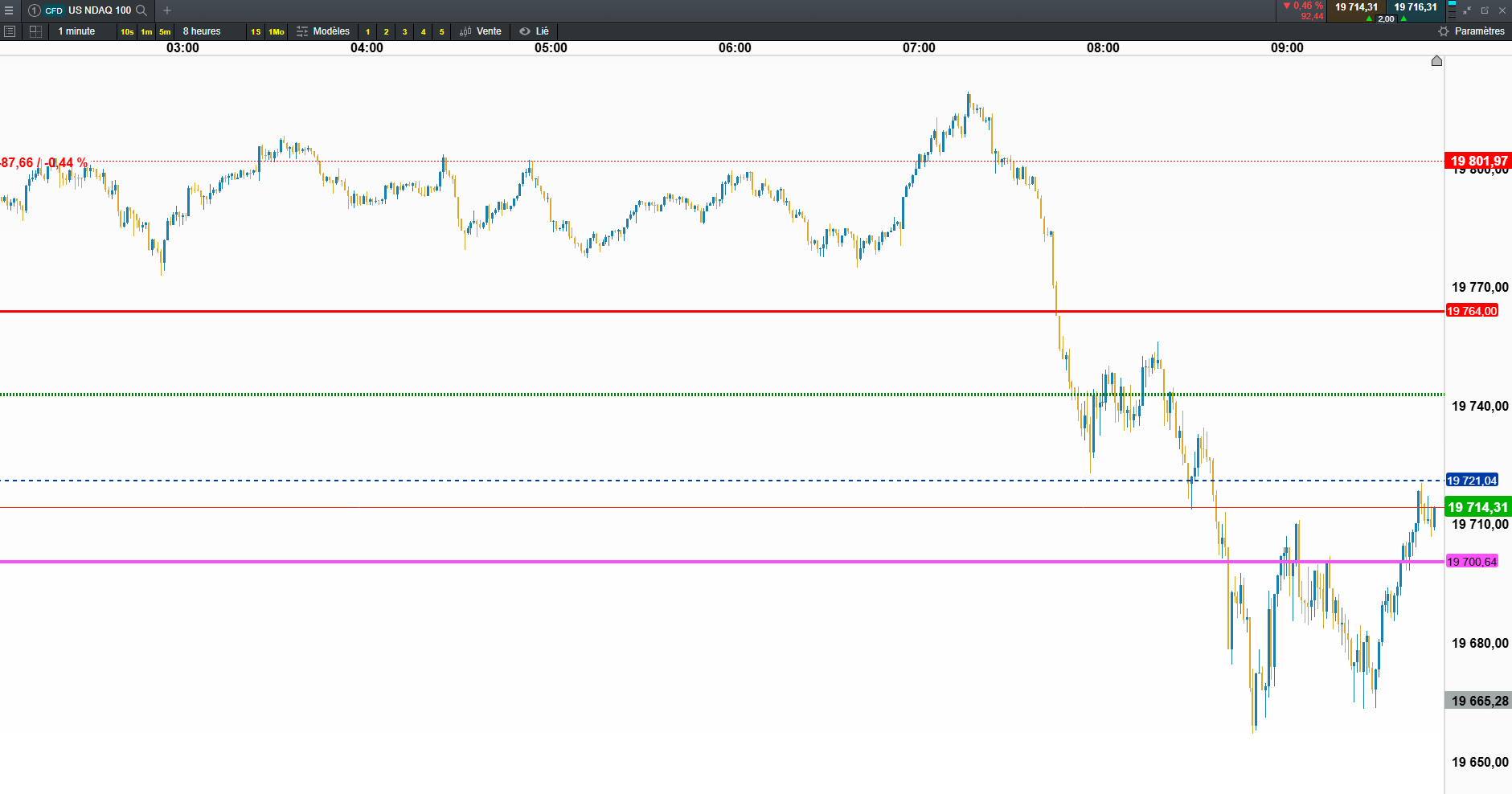Open Paramètres settings gear

click(x=1471, y=31)
